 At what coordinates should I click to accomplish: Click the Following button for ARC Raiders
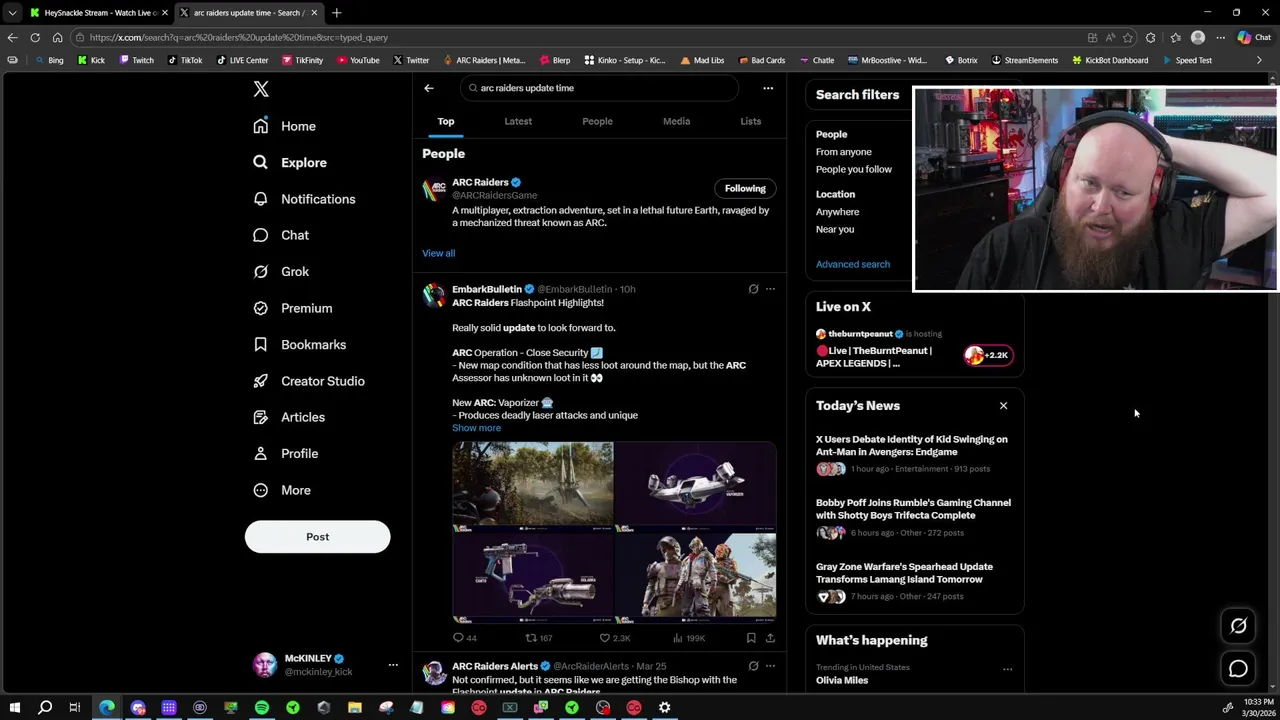point(745,188)
